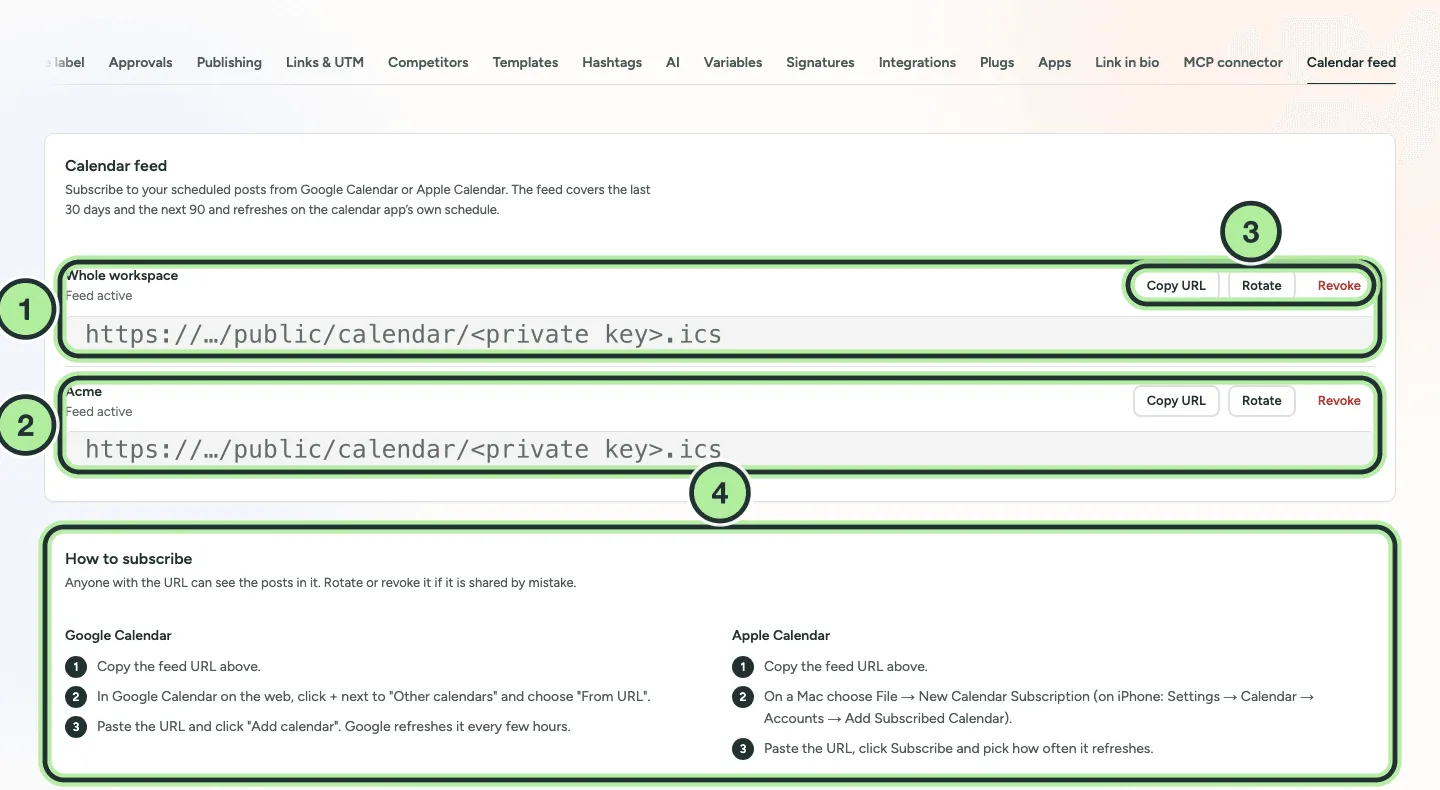Open the Apps tab
Image resolution: width=1440 pixels, height=790 pixels.
click(1055, 62)
